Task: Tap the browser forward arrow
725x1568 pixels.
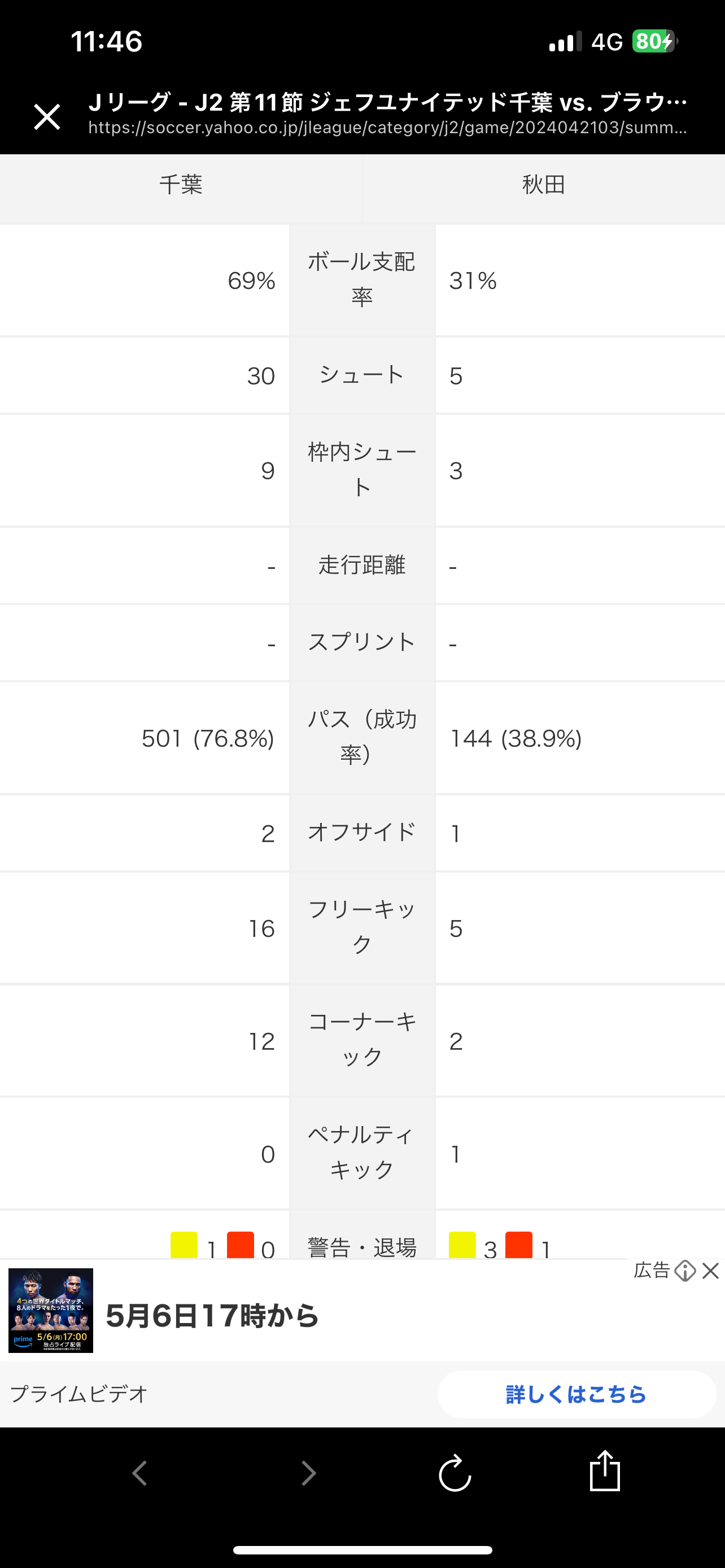Action: click(309, 1474)
